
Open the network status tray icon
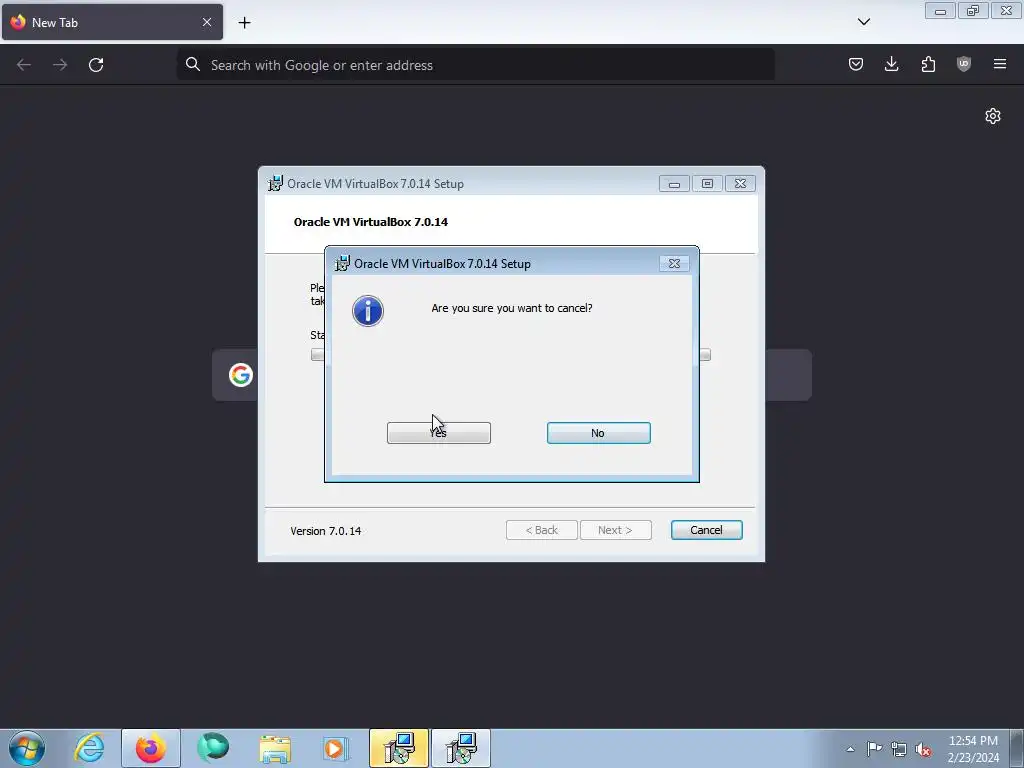899,749
